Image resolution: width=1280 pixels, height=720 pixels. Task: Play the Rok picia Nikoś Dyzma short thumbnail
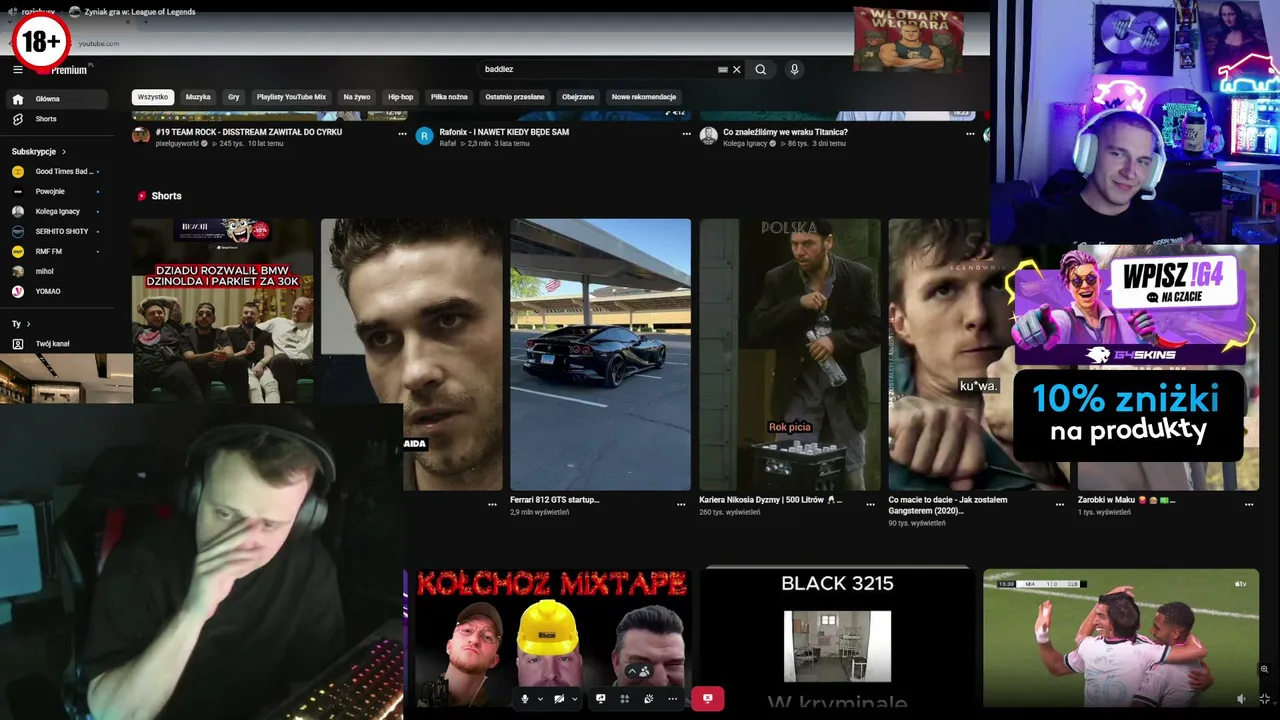coord(790,354)
